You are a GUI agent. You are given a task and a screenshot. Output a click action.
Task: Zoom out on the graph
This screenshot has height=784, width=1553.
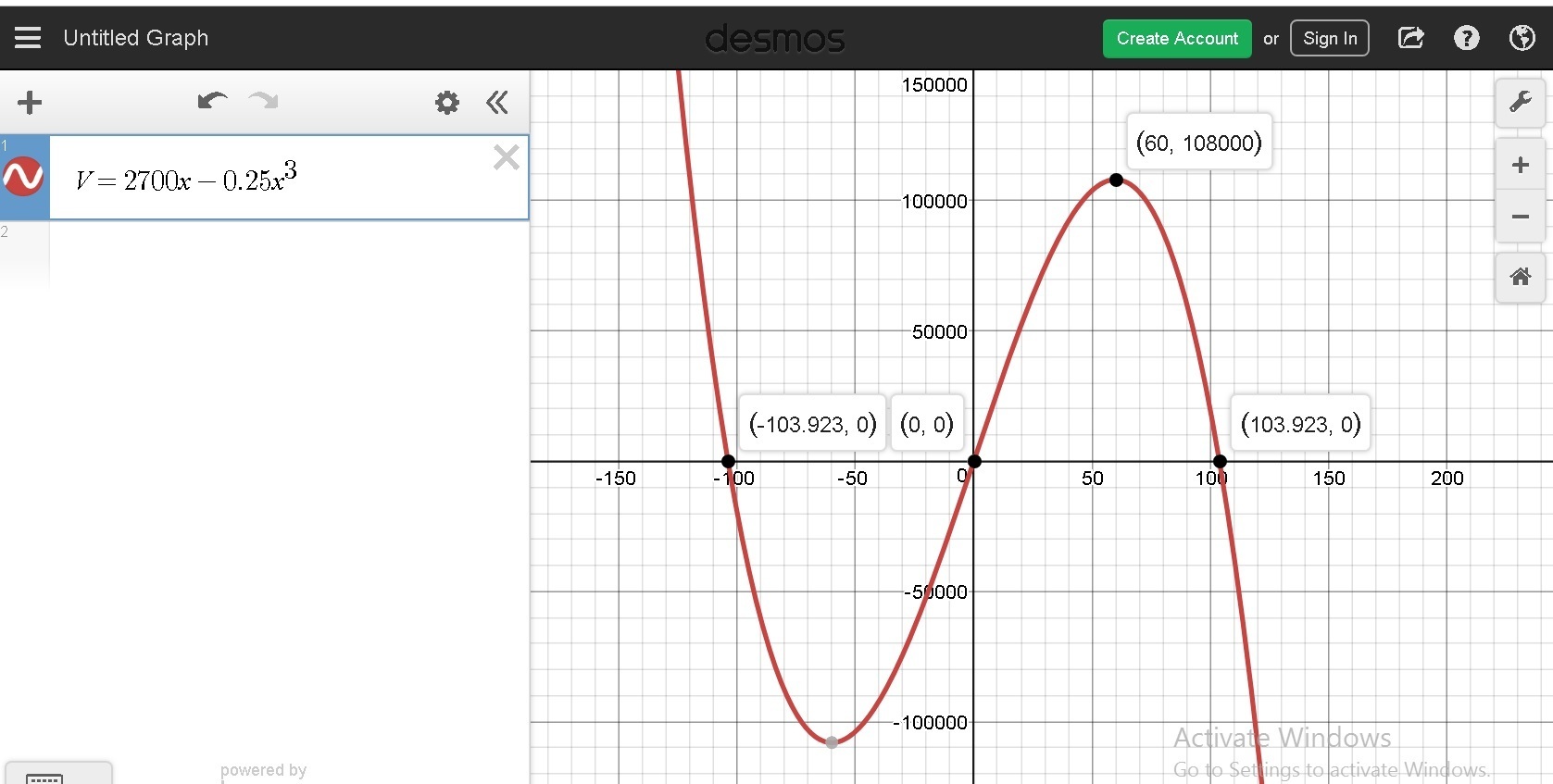(x=1521, y=217)
